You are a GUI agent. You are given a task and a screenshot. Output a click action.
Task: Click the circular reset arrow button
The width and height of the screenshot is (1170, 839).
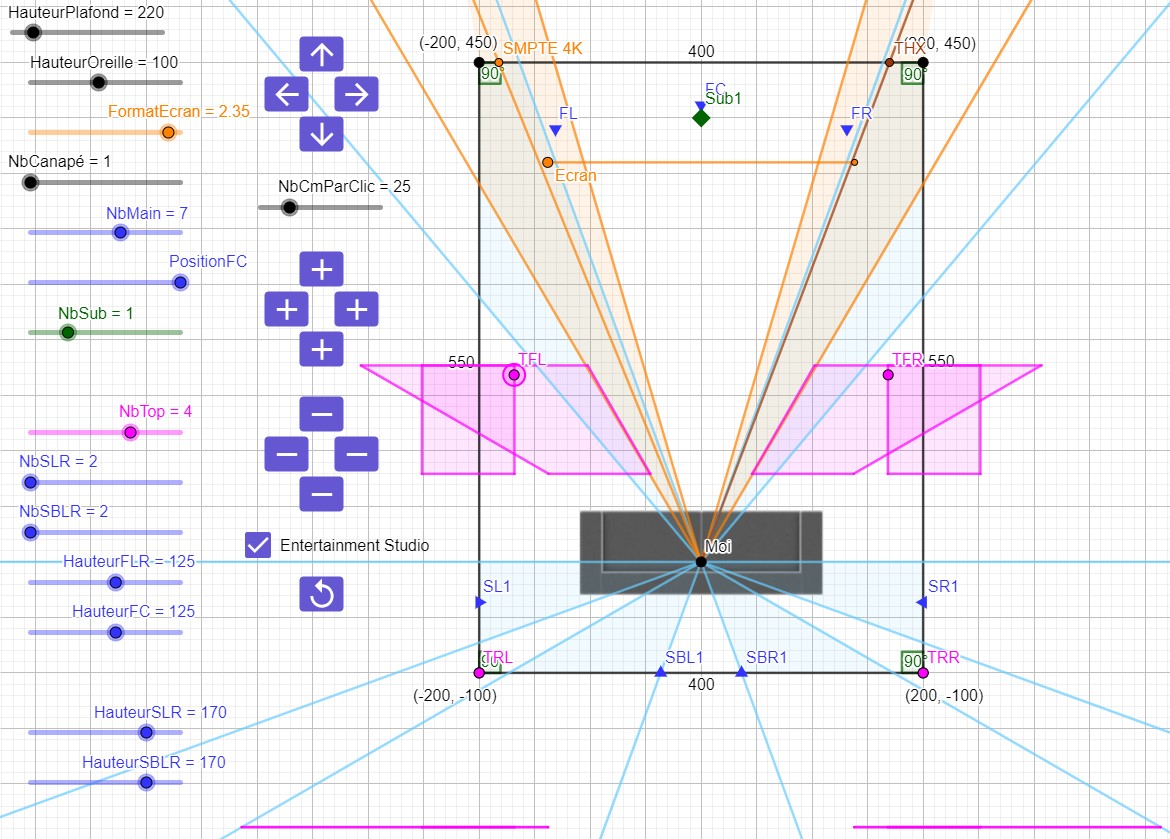[x=321, y=594]
